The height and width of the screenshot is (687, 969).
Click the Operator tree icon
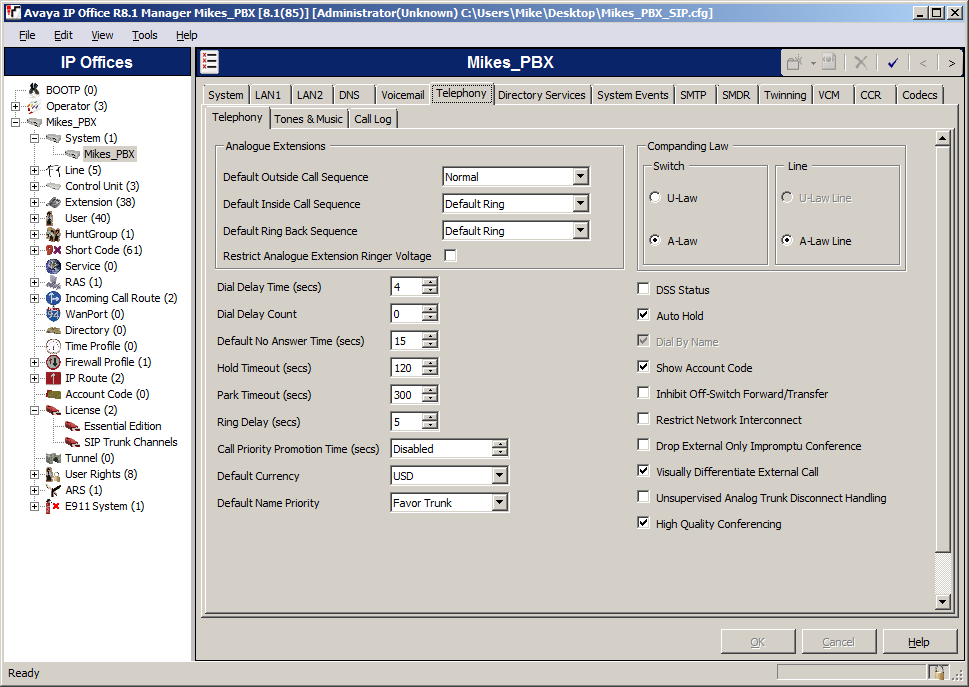(34, 106)
